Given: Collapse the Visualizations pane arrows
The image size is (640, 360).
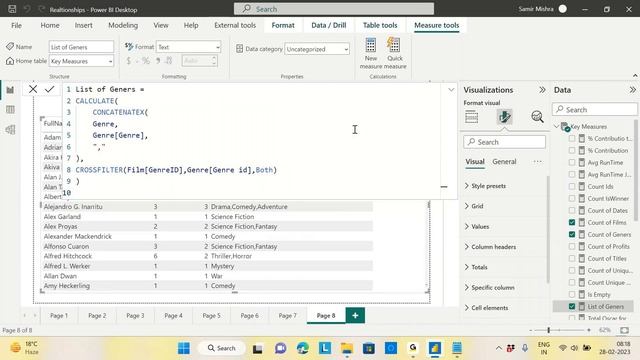Looking at the screenshot, I should point(542,90).
